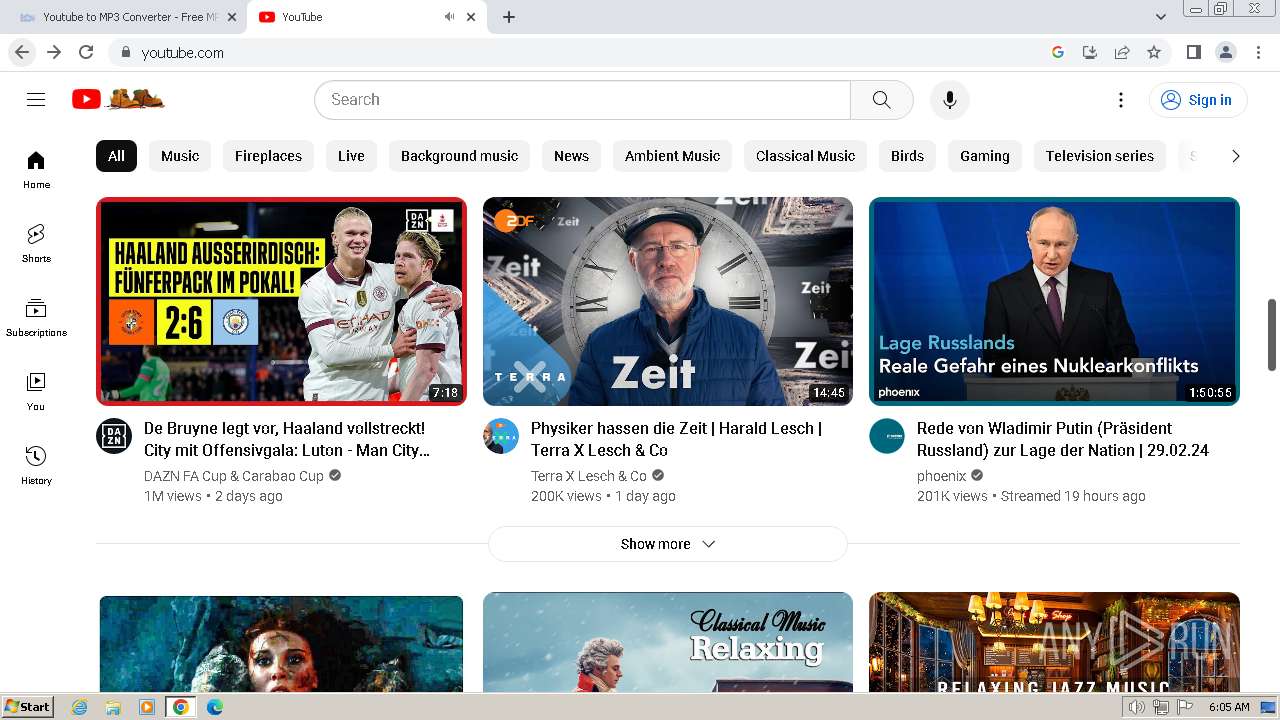
Task: Select Background music filter chip
Action: coord(459,156)
